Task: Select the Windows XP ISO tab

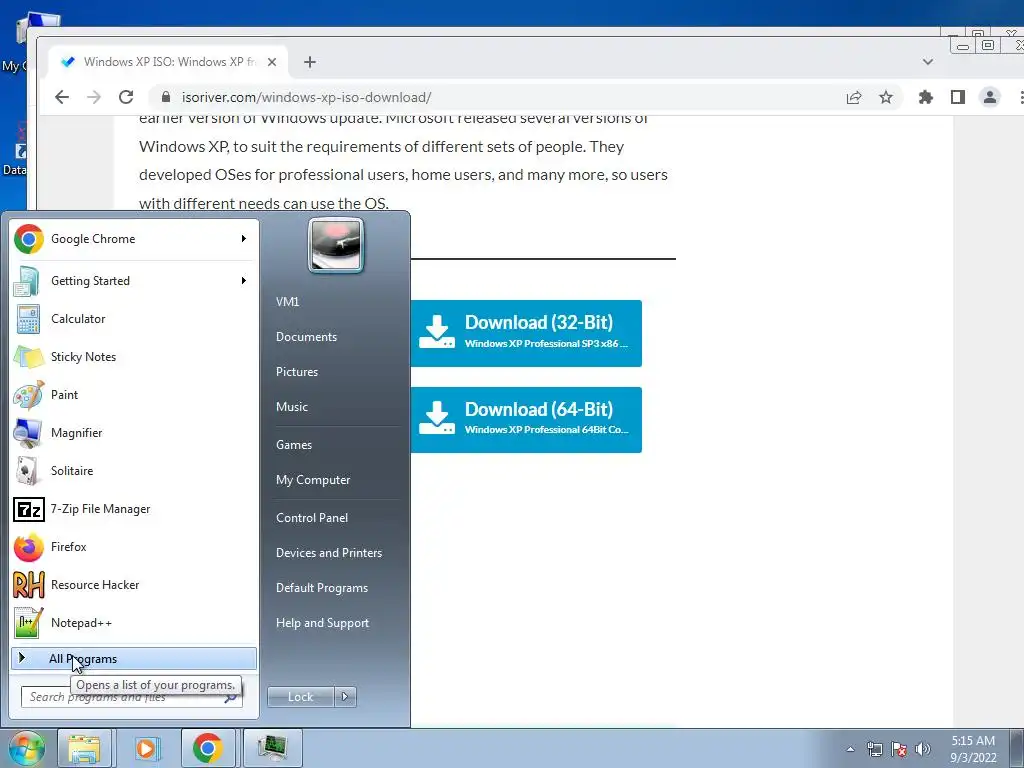Action: [x=168, y=62]
